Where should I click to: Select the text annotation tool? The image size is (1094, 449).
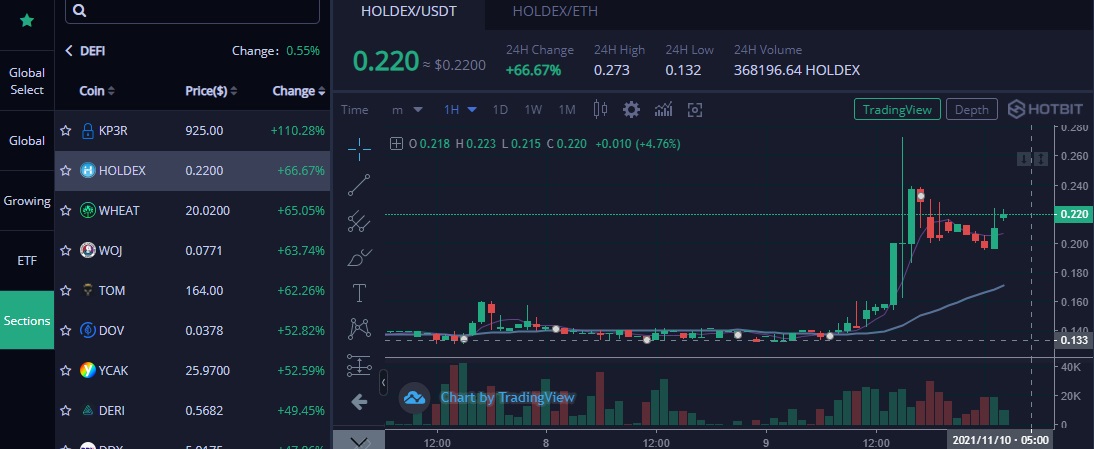tap(359, 293)
